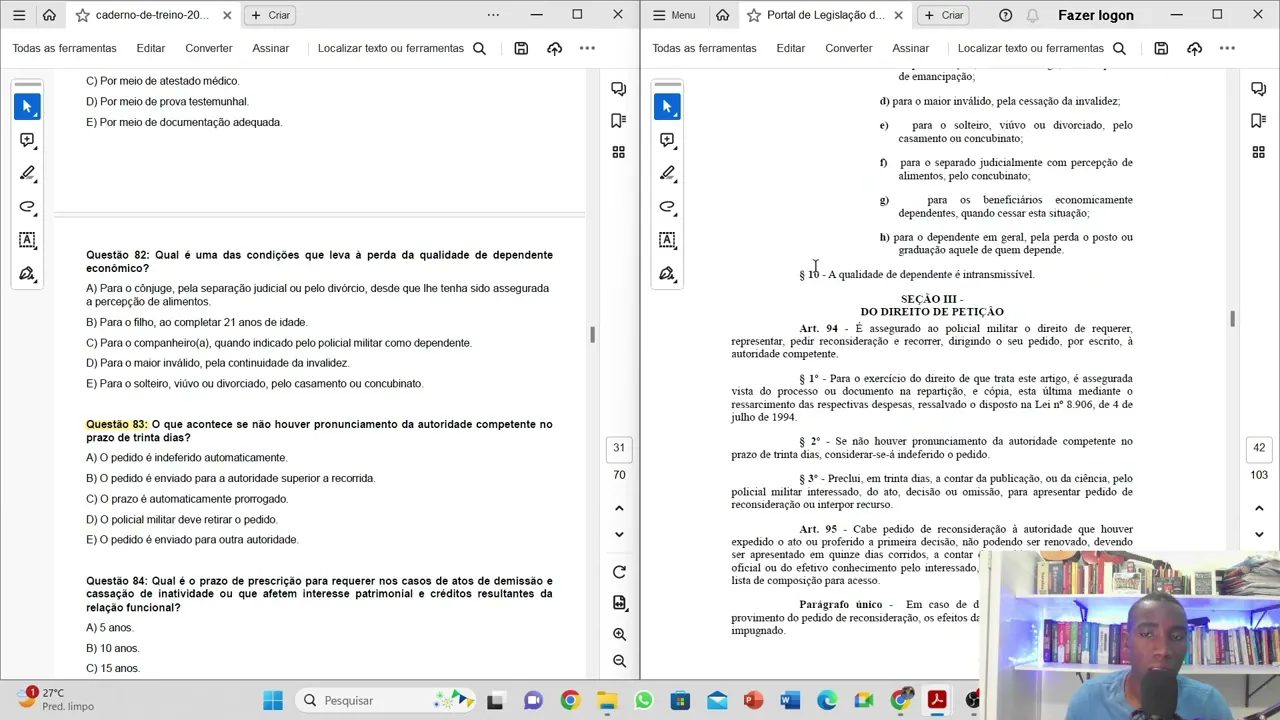
Task: Go to Home in the right window
Action: pos(723,15)
